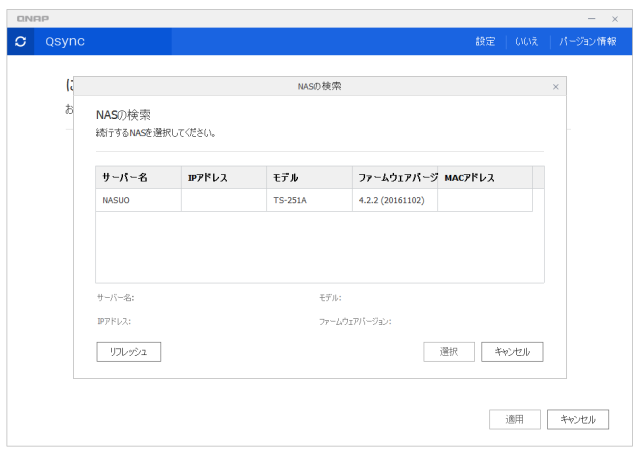
Task: Sort by IPアドレス column header
Action: coord(224,177)
